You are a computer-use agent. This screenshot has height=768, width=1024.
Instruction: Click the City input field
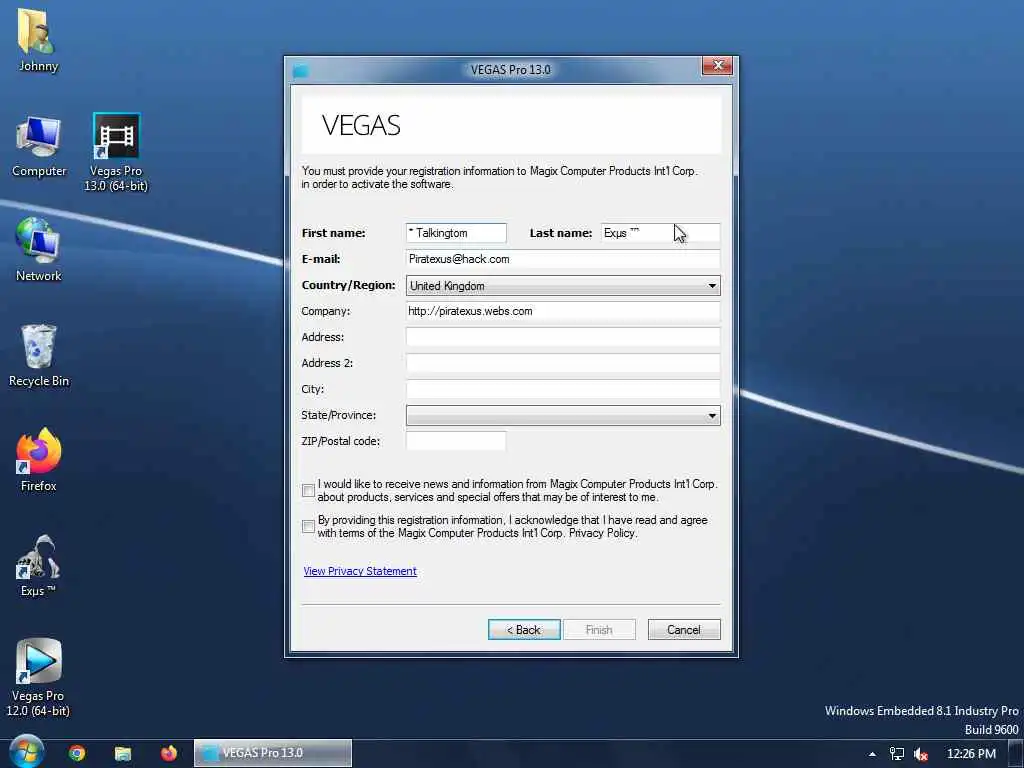tap(563, 389)
